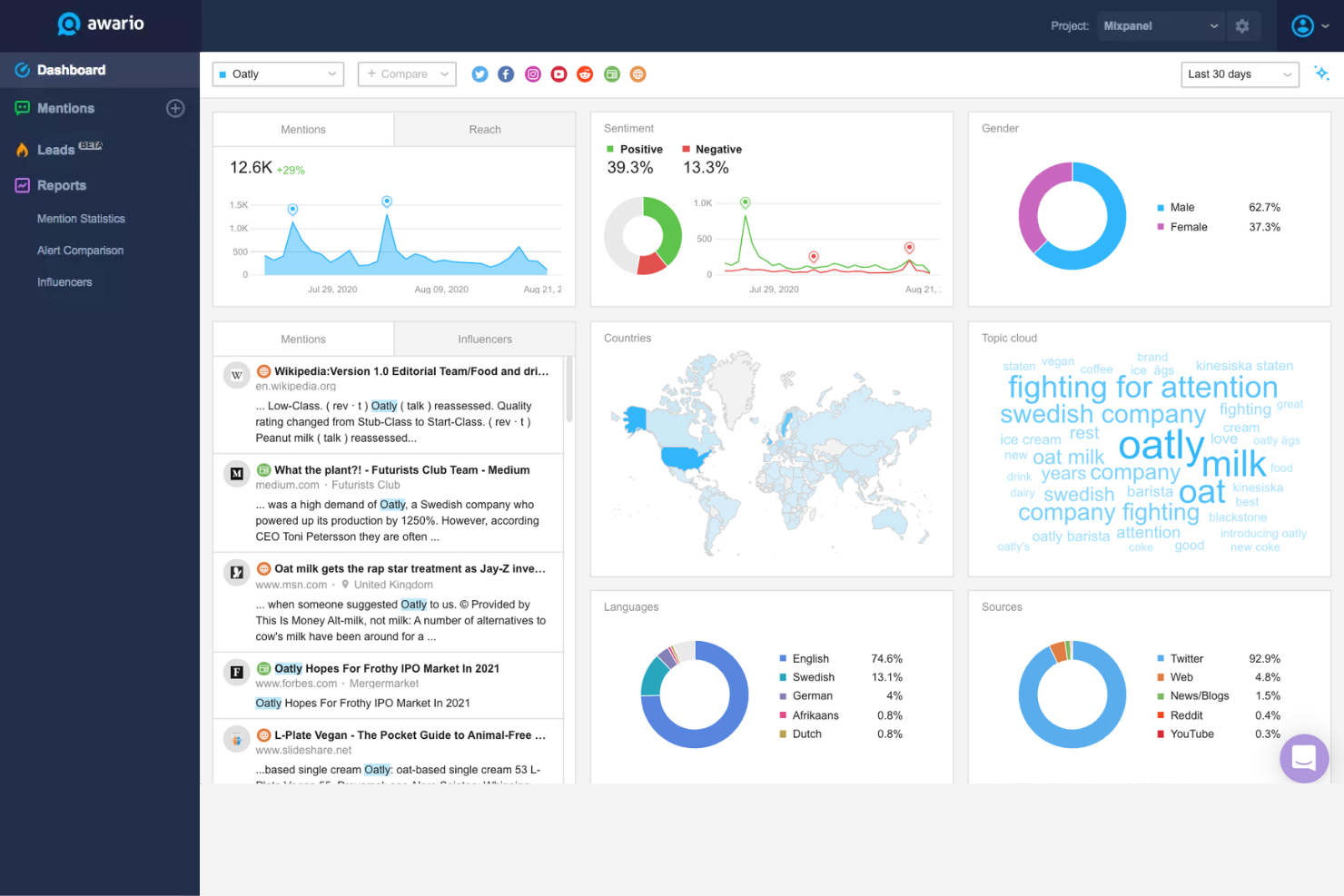The height and width of the screenshot is (896, 1344).
Task: Click the sparkle AI insights icon
Action: (1322, 74)
